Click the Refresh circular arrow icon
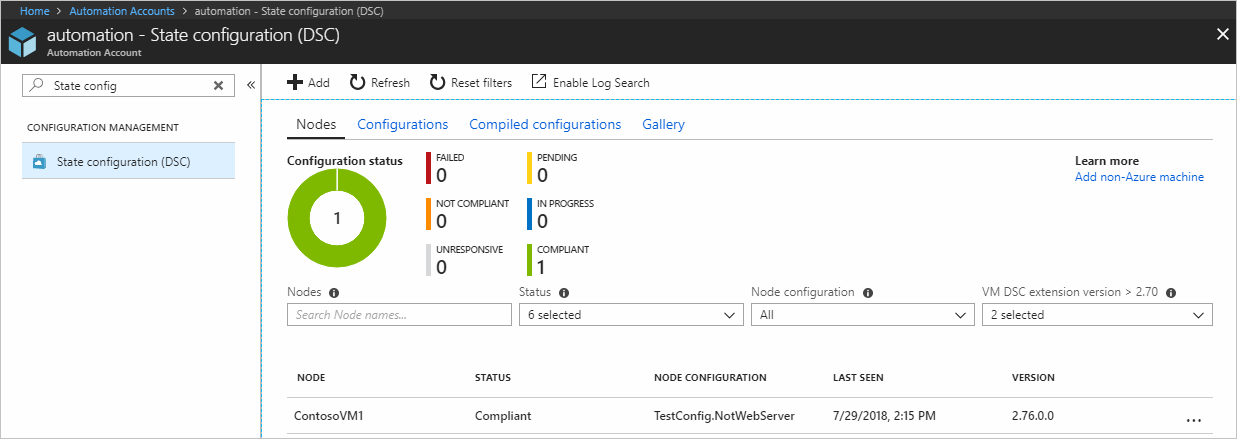Image resolution: width=1237 pixels, height=439 pixels. pyautogui.click(x=357, y=82)
